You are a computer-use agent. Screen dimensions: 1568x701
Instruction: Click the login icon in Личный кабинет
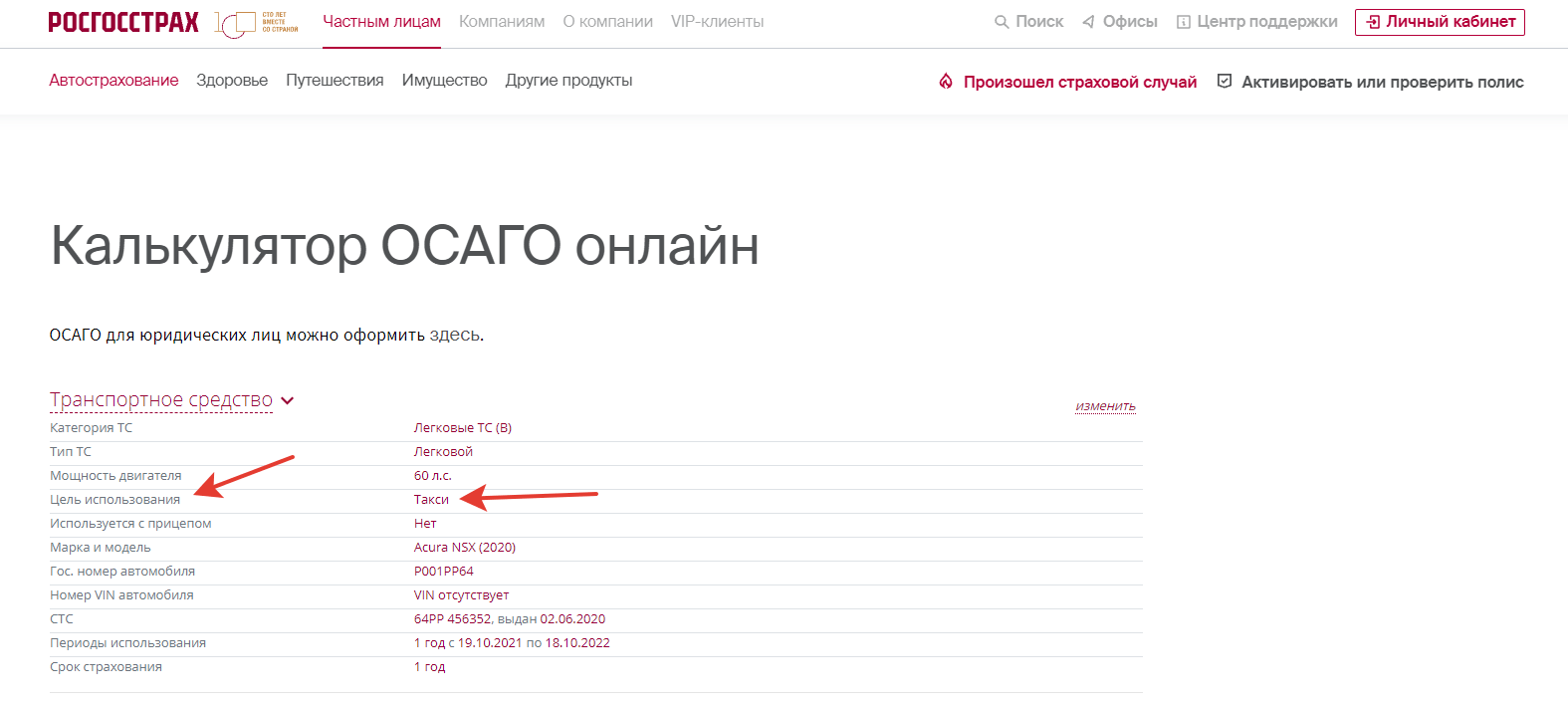[1373, 22]
